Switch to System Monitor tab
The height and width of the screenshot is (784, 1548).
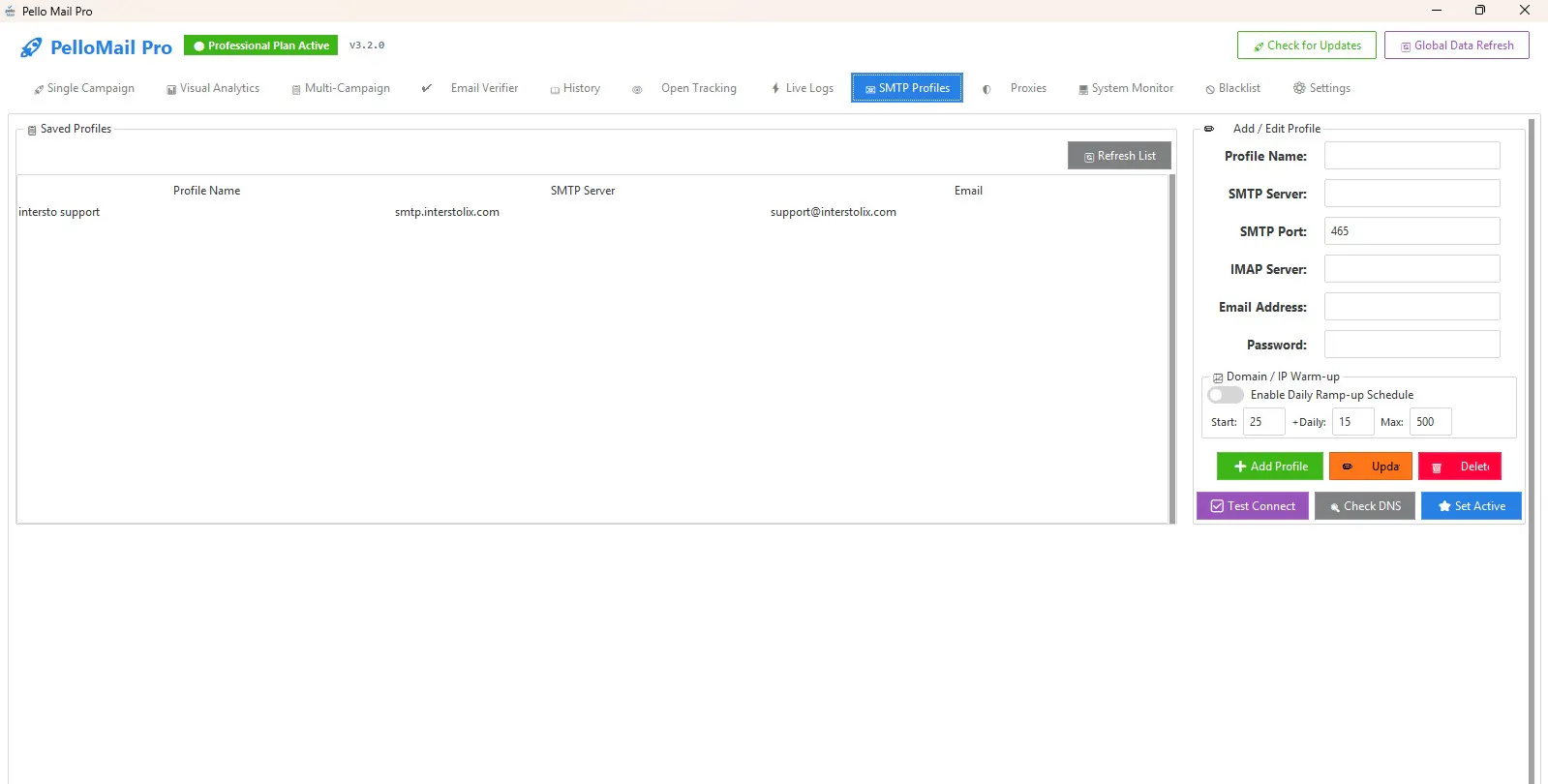pos(1126,88)
